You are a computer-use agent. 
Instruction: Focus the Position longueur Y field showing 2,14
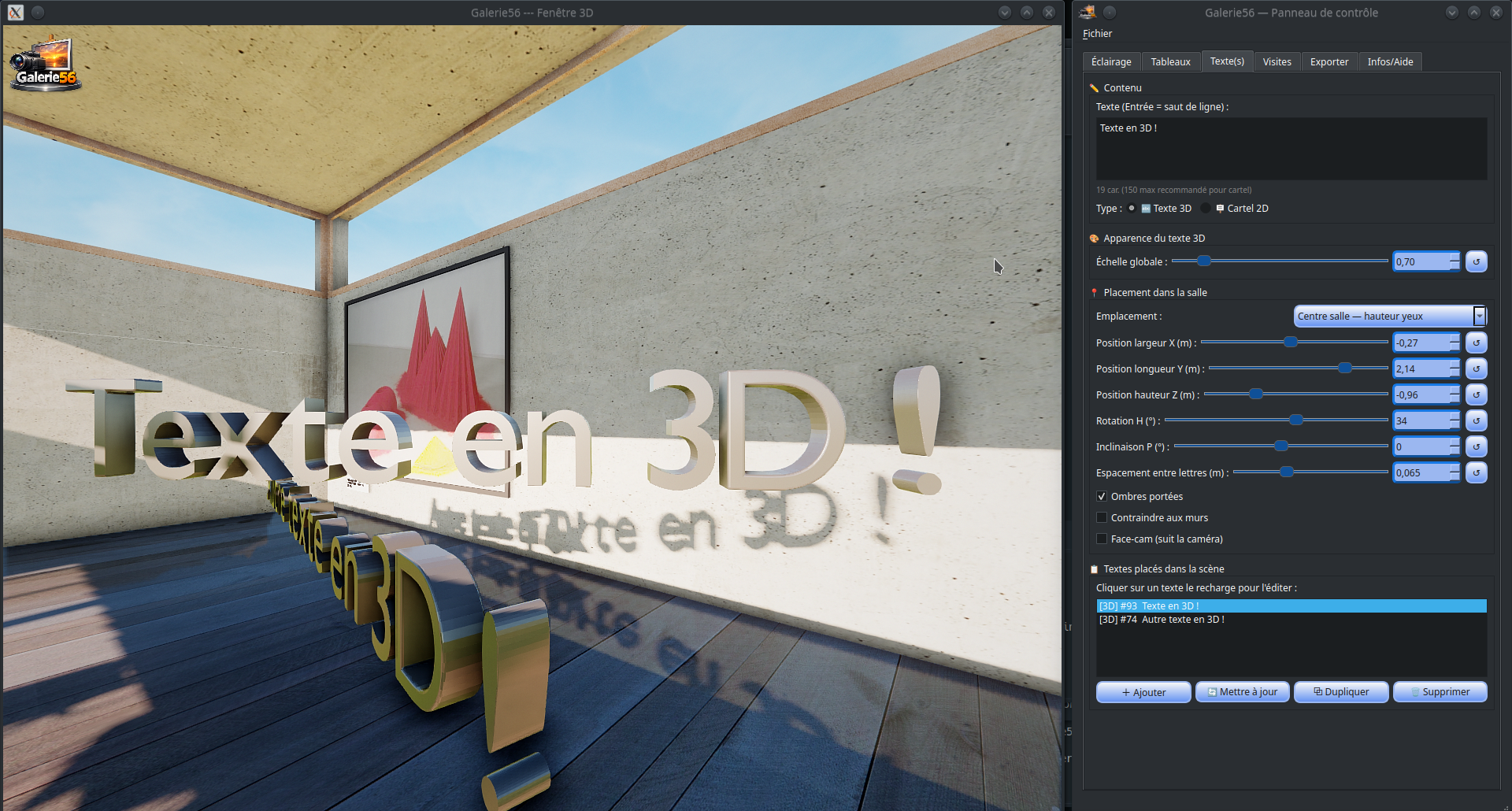point(1421,368)
